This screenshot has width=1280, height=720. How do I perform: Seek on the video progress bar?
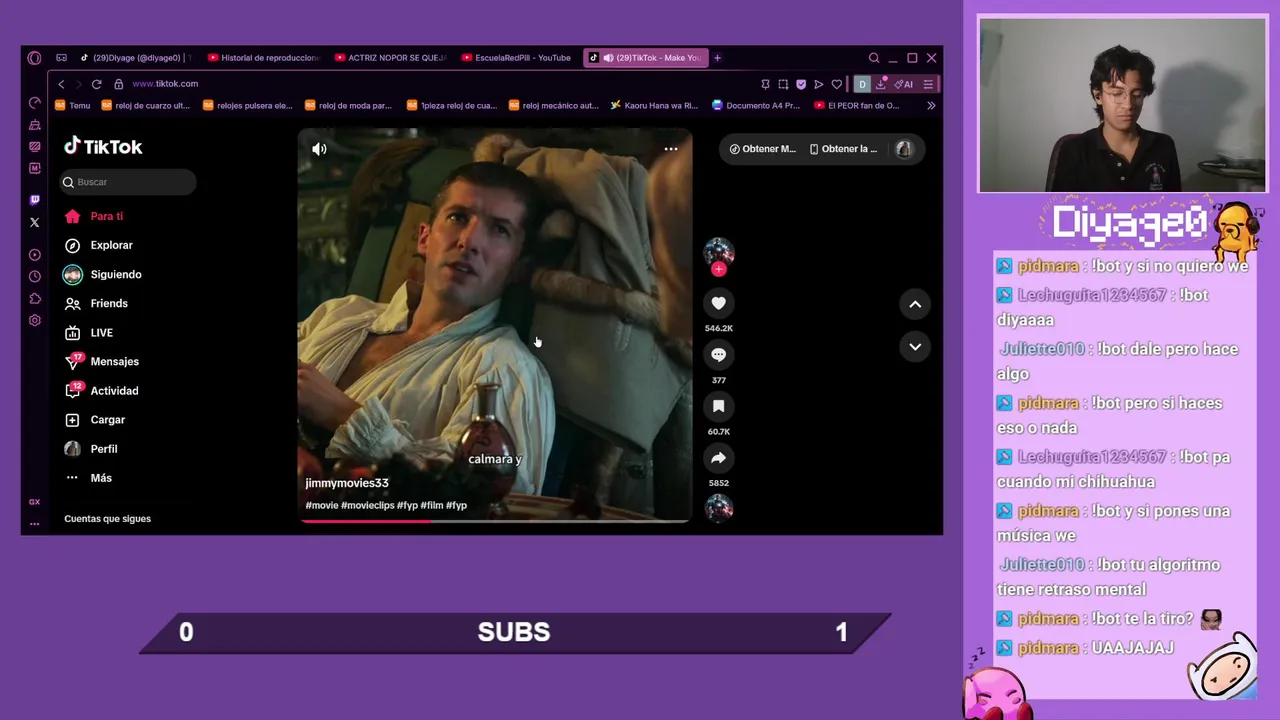pyautogui.click(x=495, y=520)
